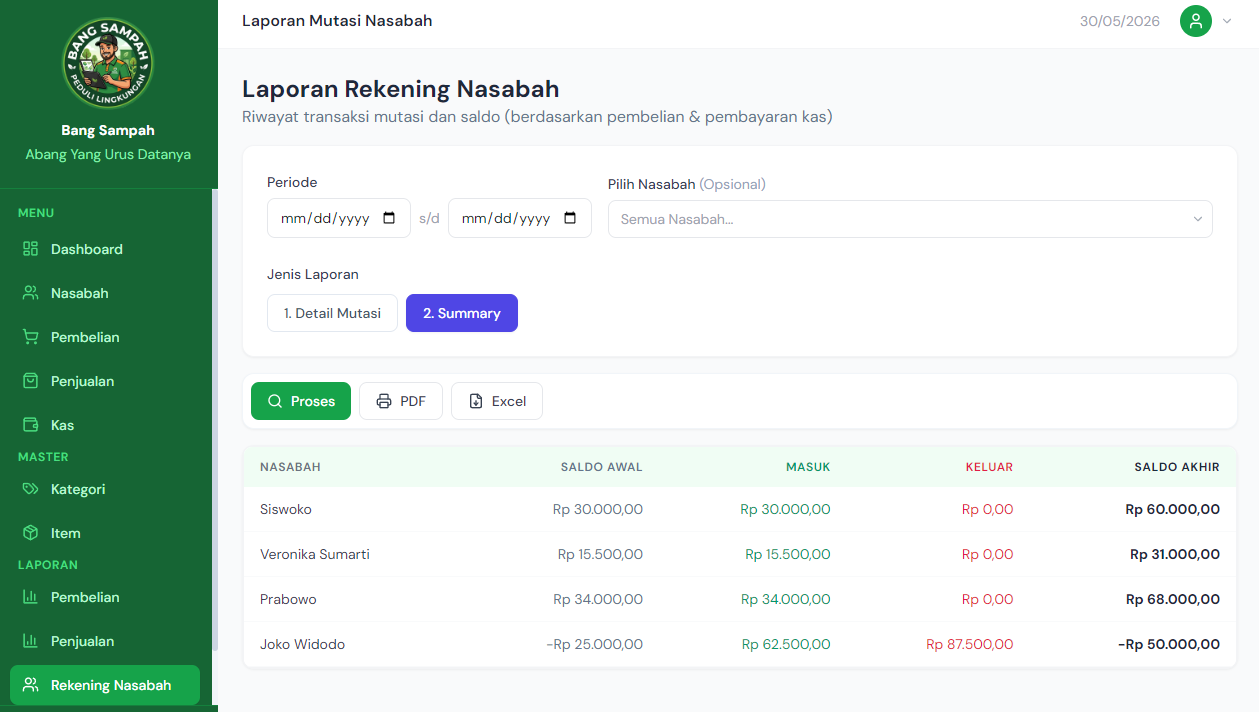
Task: Run the report with the Proses button
Action: [301, 401]
